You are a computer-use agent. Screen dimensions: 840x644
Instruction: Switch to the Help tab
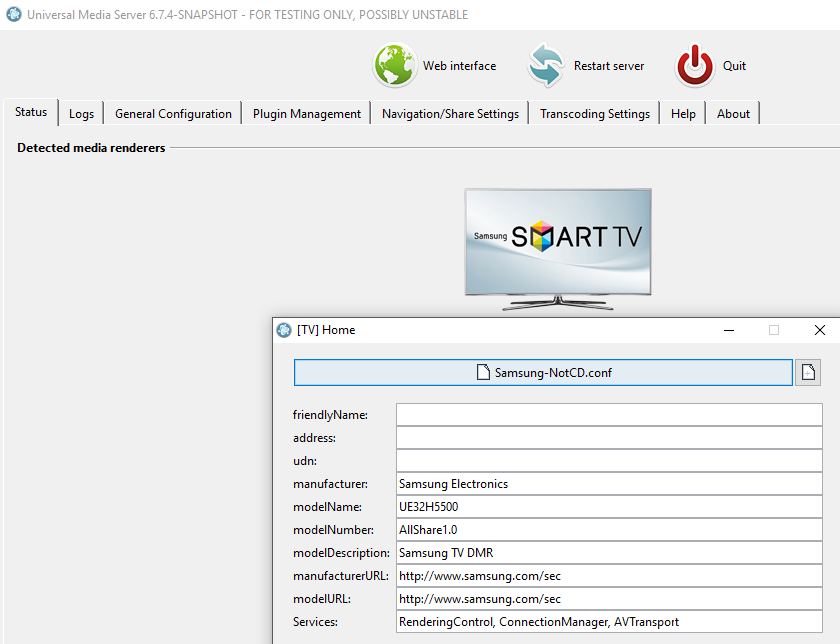point(683,114)
